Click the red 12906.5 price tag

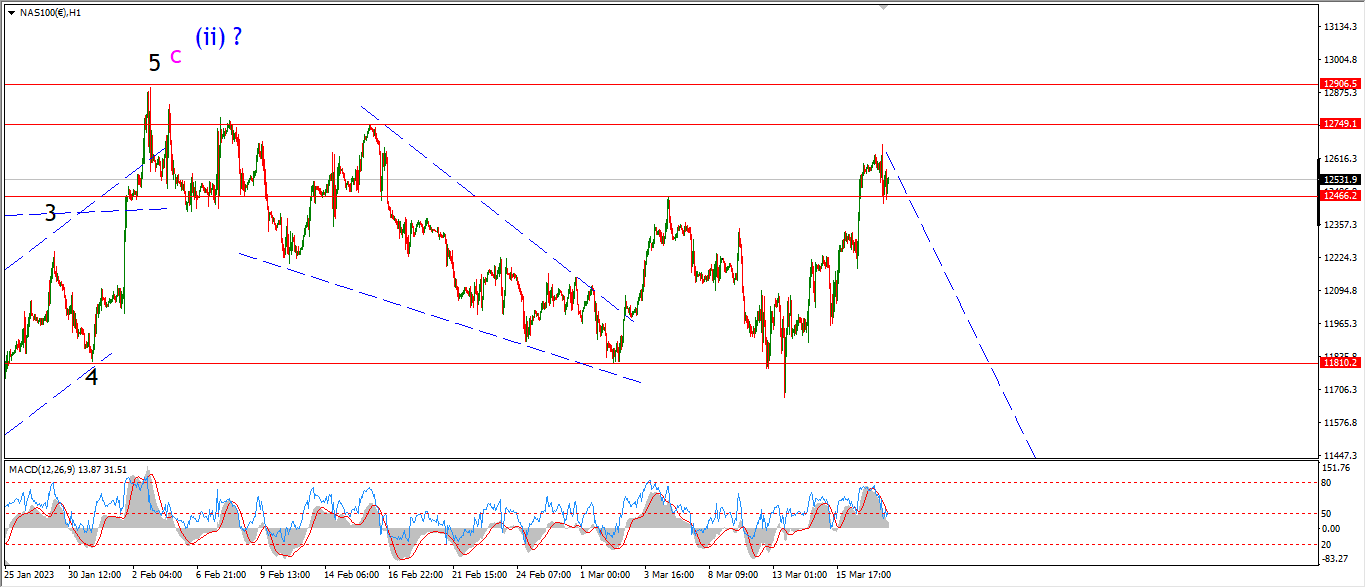(1339, 84)
